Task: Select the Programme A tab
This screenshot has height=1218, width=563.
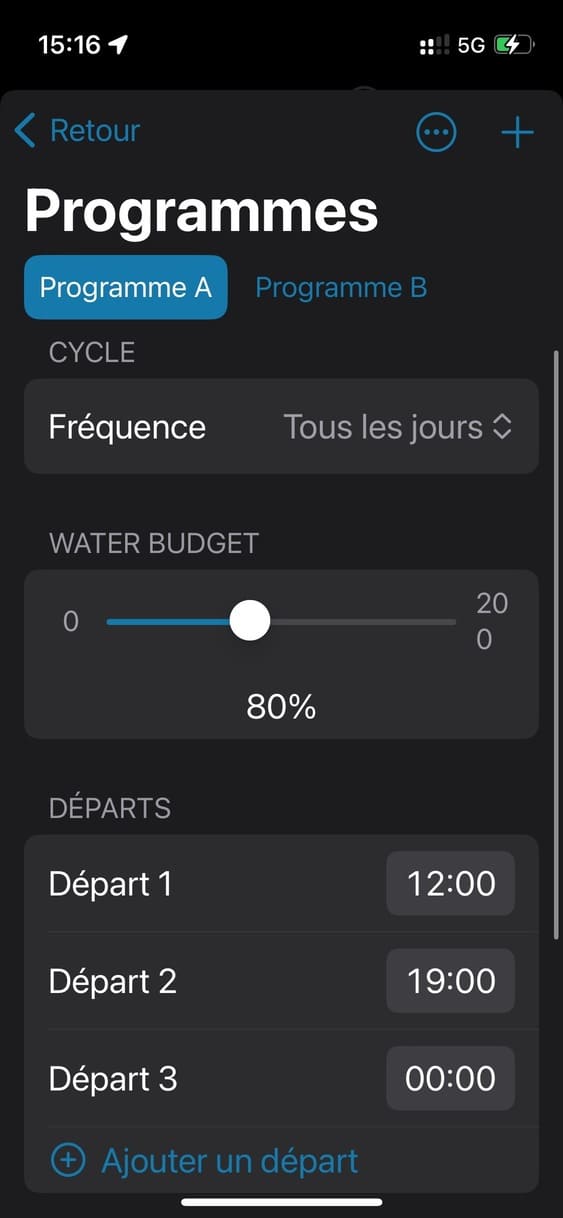Action: pyautogui.click(x=126, y=288)
